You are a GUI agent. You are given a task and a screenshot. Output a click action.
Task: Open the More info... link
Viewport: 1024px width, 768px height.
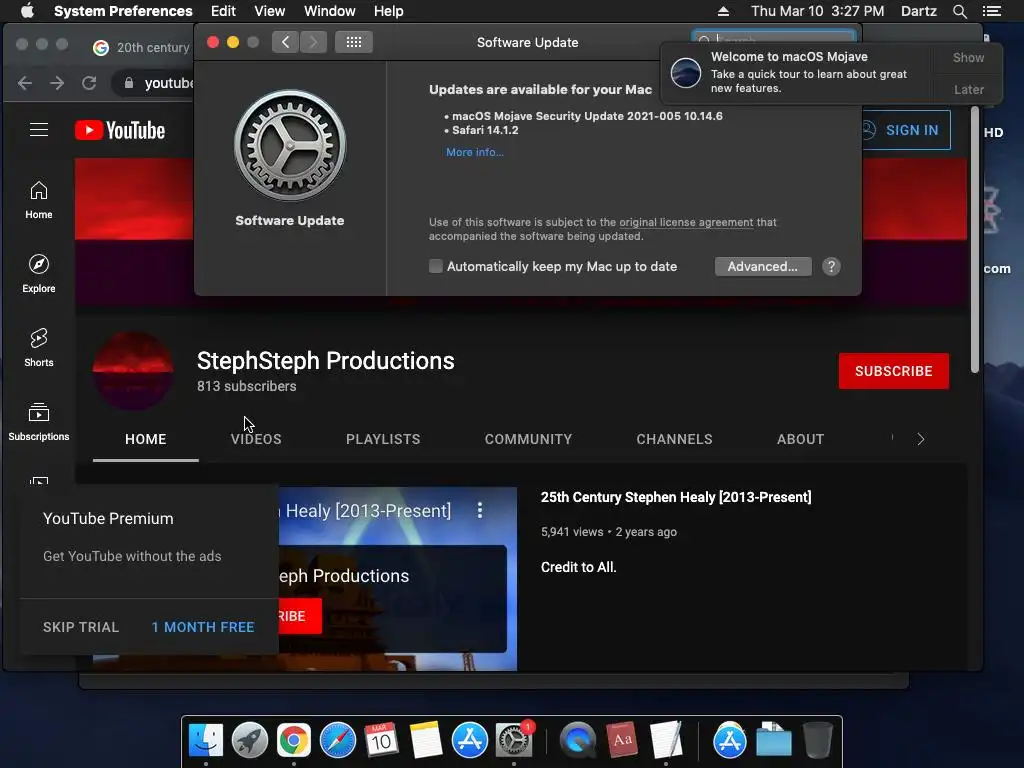click(475, 152)
